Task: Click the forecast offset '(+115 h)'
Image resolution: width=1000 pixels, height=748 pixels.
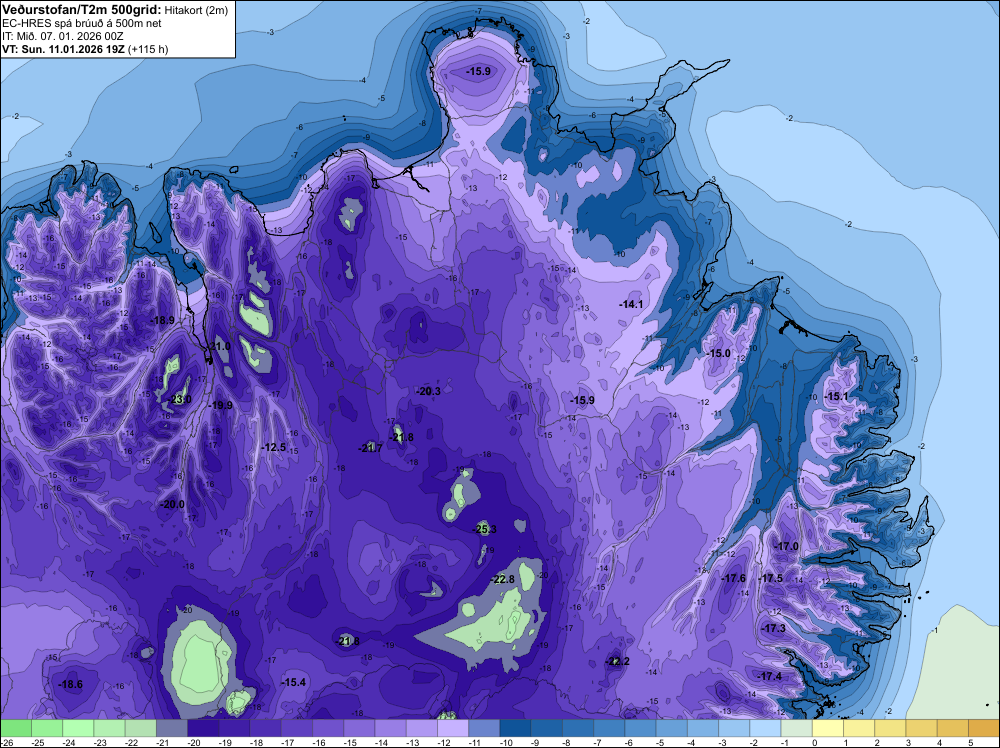Action: pos(148,49)
